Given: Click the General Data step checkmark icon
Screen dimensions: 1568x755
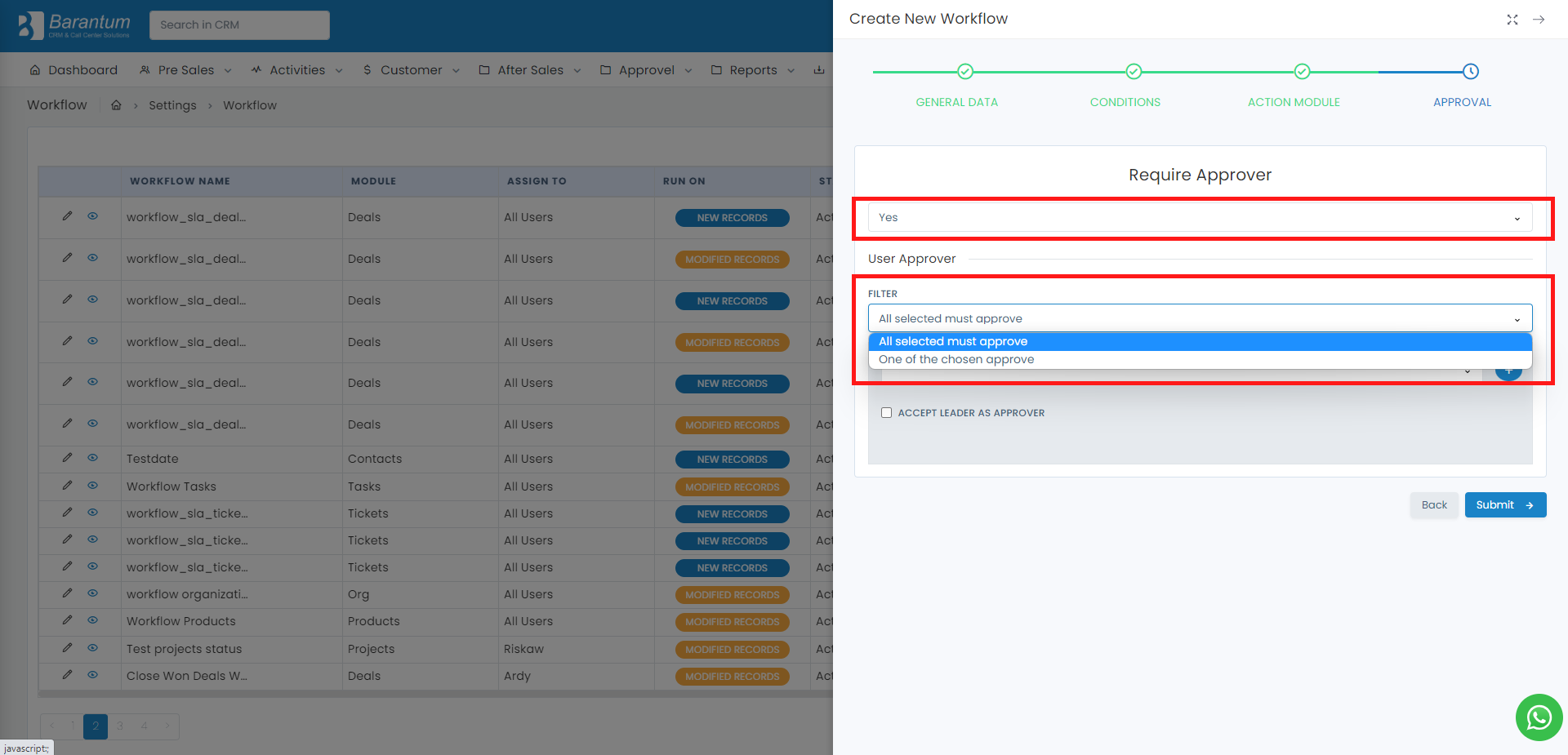Looking at the screenshot, I should click(x=964, y=72).
